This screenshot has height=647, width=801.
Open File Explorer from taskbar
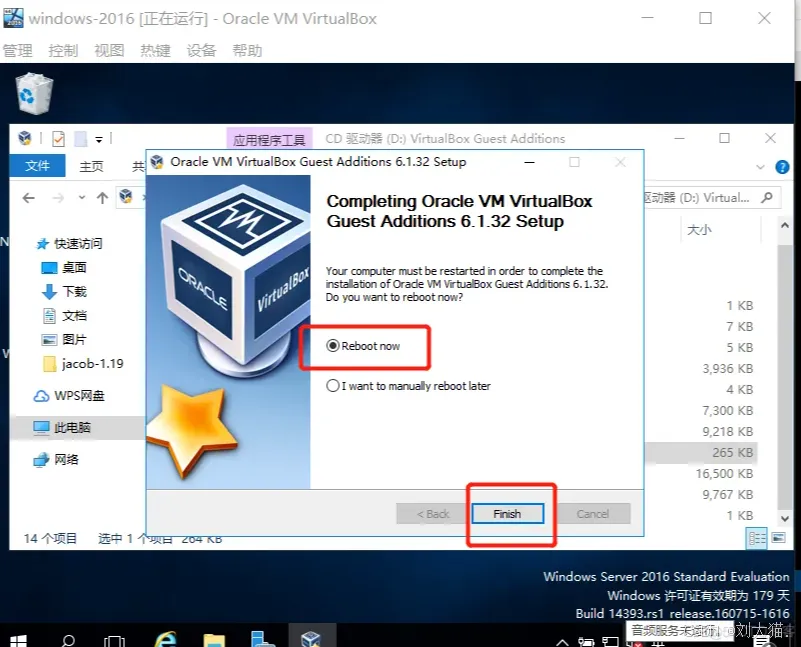click(214, 639)
